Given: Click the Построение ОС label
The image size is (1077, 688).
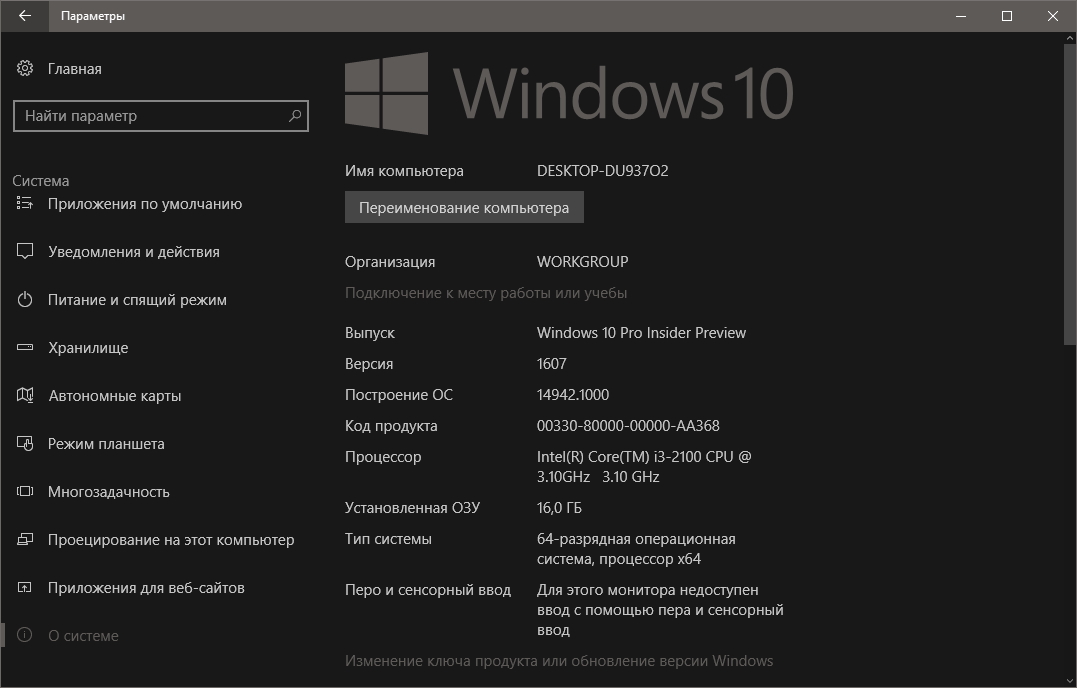Looking at the screenshot, I should click(x=398, y=395).
